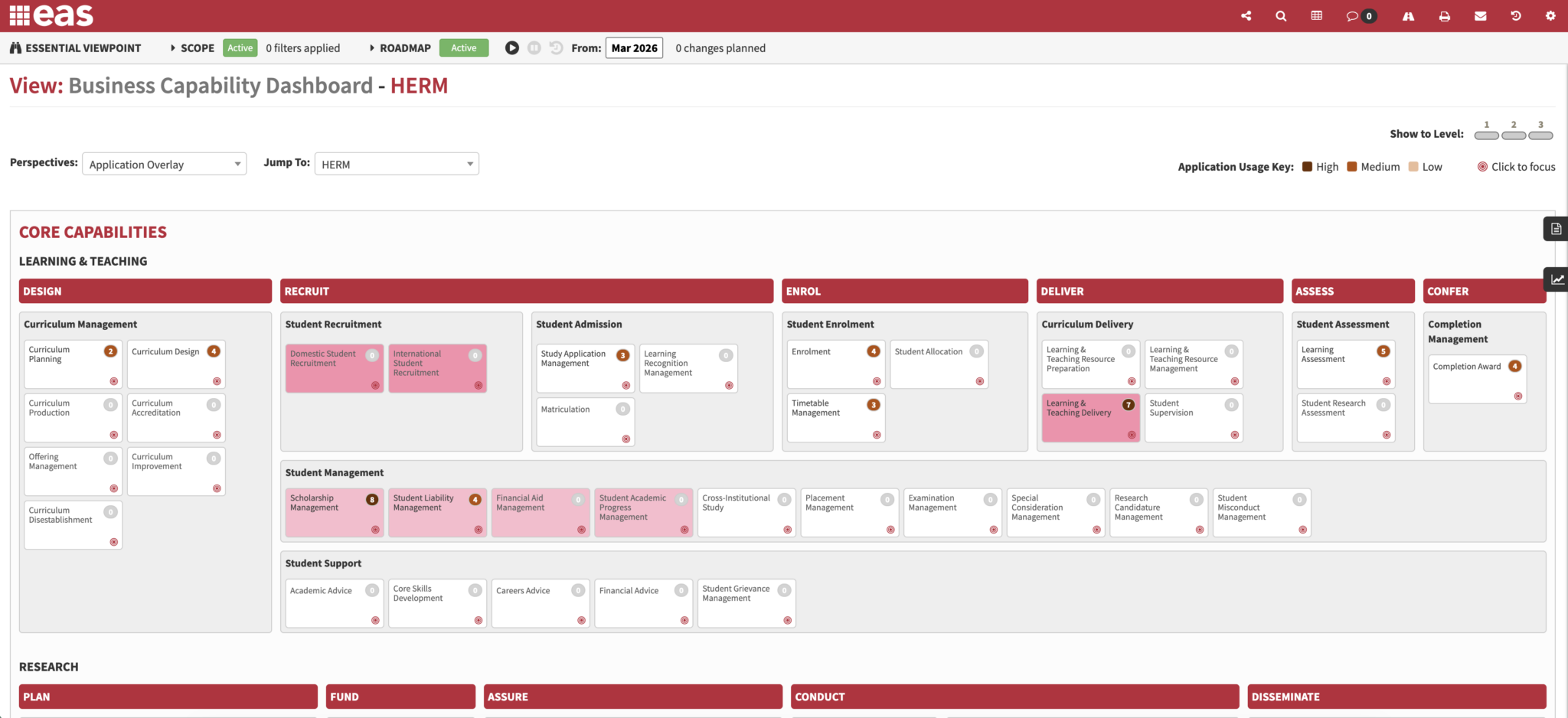Viewport: 1568px width, 718px height.
Task: Select Show to Level 1 pill
Action: [x=1487, y=135]
